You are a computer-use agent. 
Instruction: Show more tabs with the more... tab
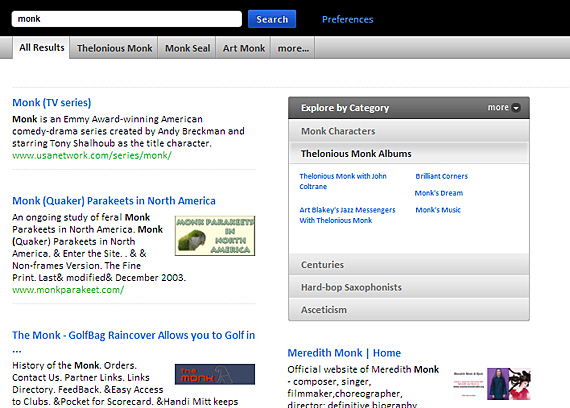(293, 48)
